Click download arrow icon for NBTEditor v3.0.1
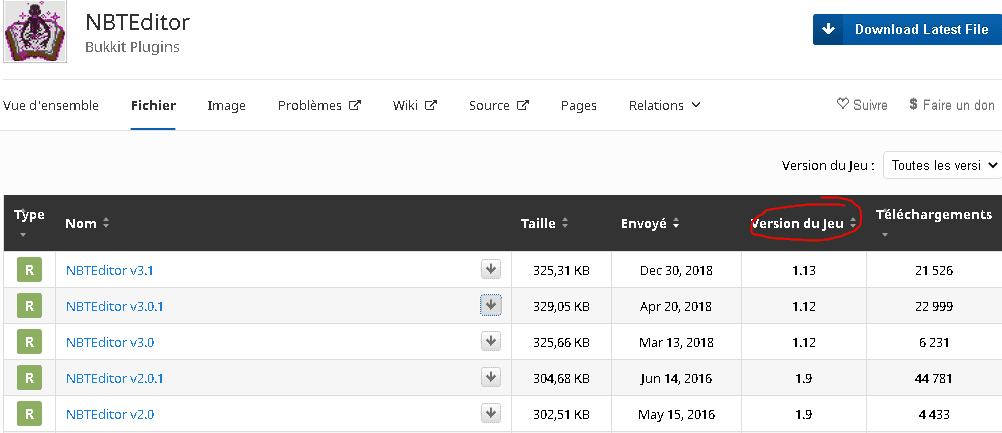The image size is (1002, 433). 490,305
